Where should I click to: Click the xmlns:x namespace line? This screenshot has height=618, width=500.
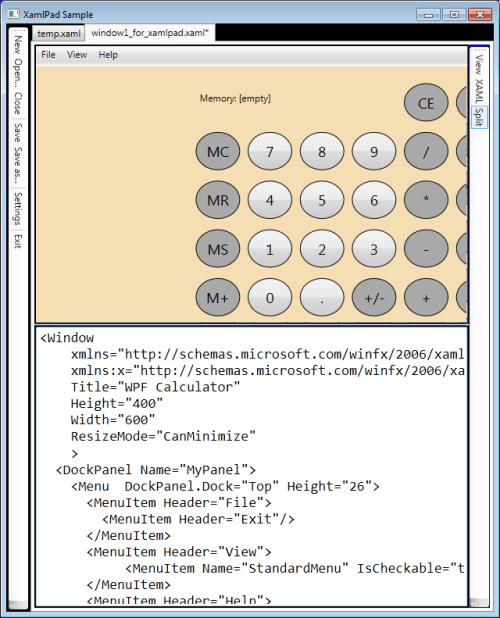point(268,370)
